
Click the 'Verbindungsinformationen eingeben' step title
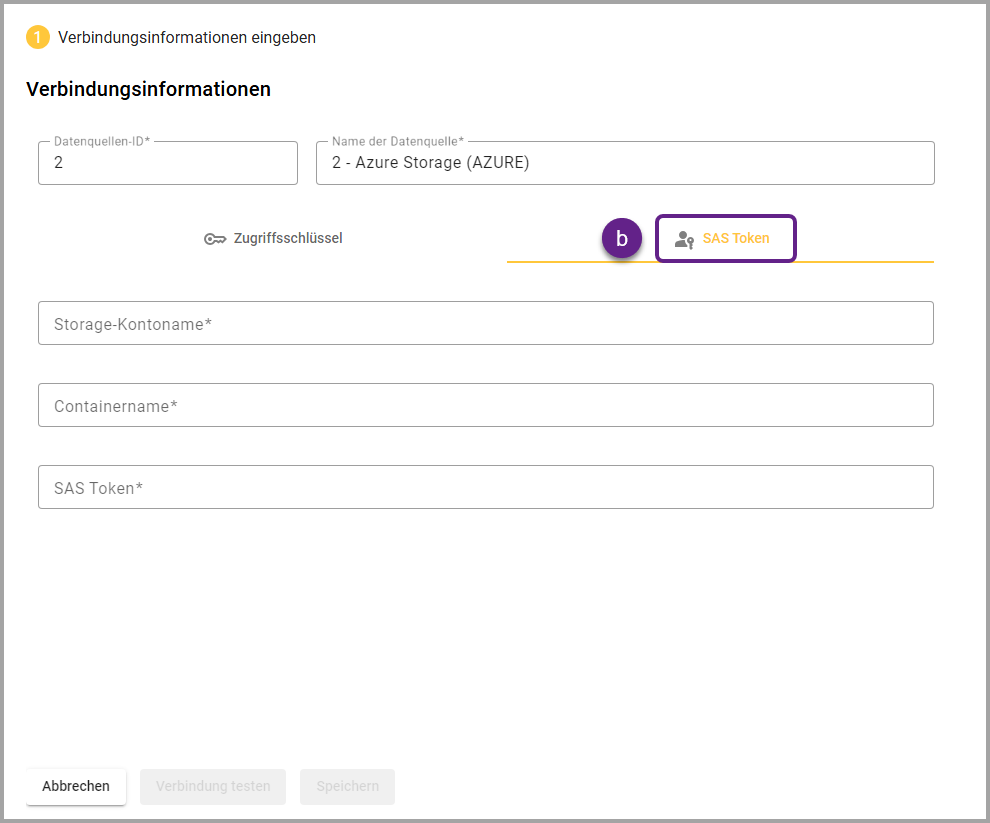[187, 37]
